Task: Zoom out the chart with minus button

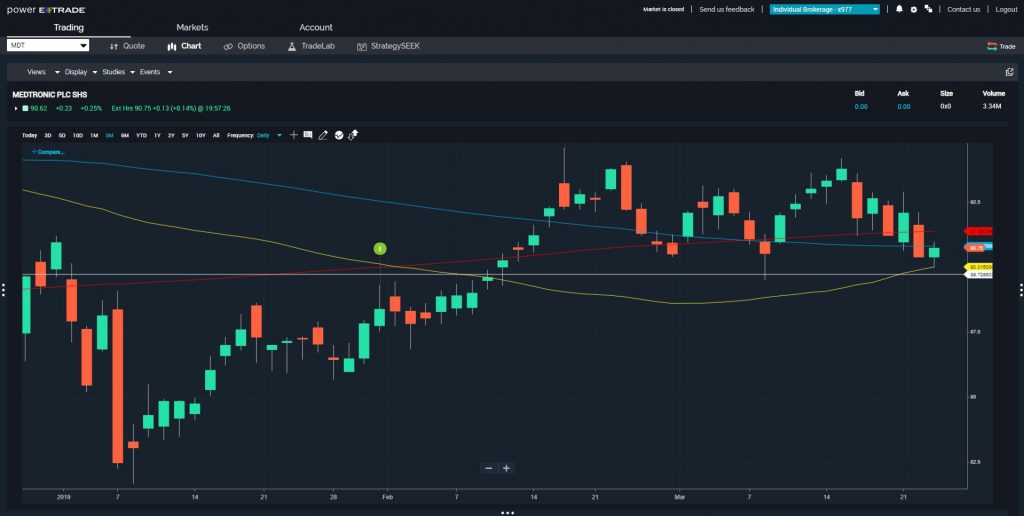Action: (488, 468)
